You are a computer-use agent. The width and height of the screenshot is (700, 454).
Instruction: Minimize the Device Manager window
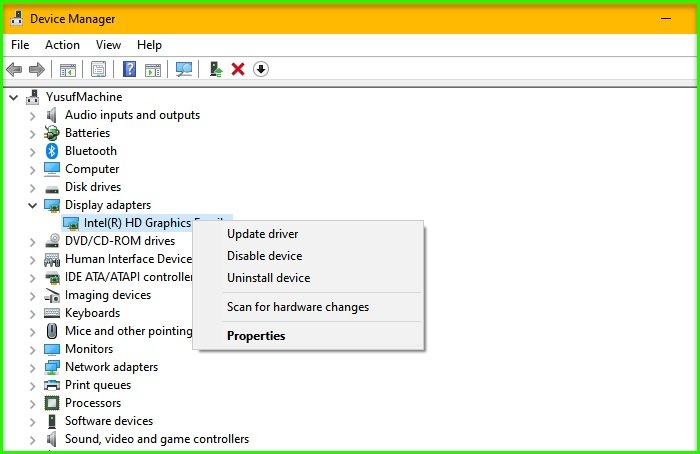[x=666, y=19]
